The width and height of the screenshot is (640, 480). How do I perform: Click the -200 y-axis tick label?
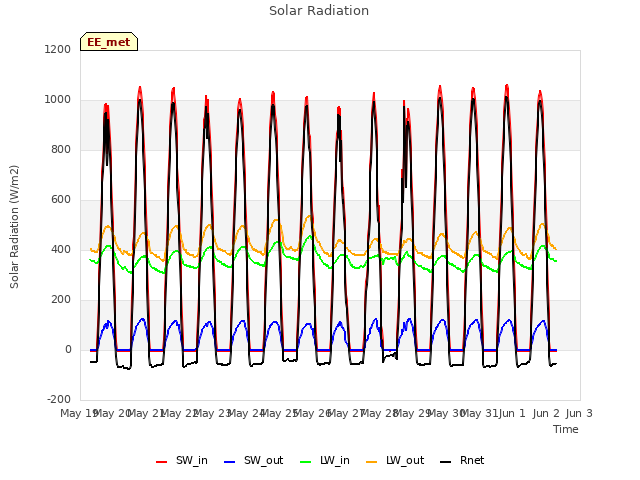(59, 399)
